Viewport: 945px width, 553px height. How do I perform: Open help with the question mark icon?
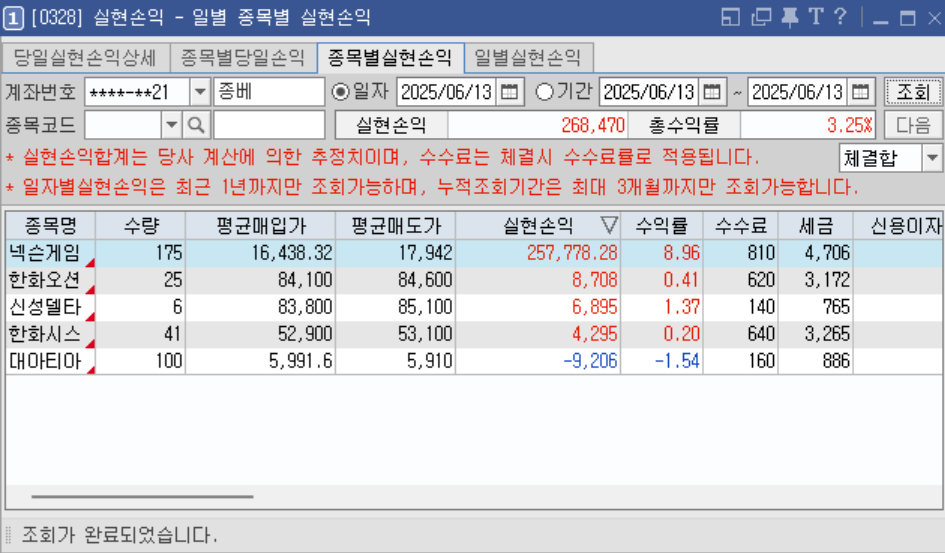click(x=840, y=17)
